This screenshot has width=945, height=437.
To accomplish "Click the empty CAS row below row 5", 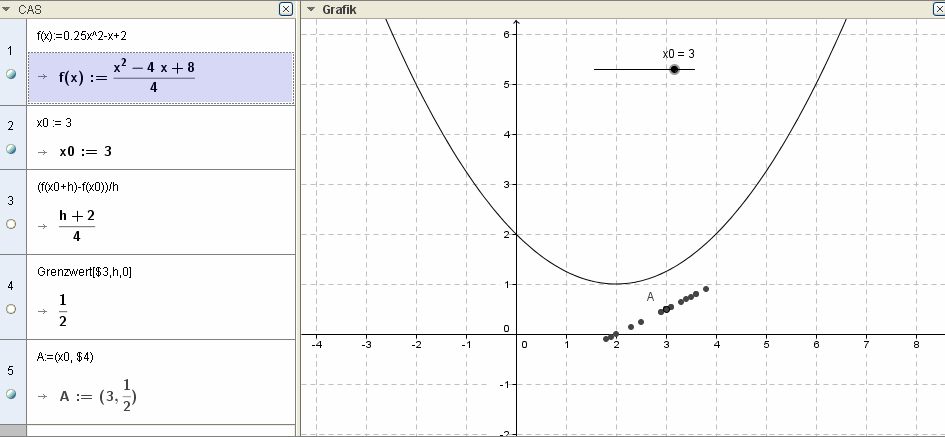I will point(150,430).
